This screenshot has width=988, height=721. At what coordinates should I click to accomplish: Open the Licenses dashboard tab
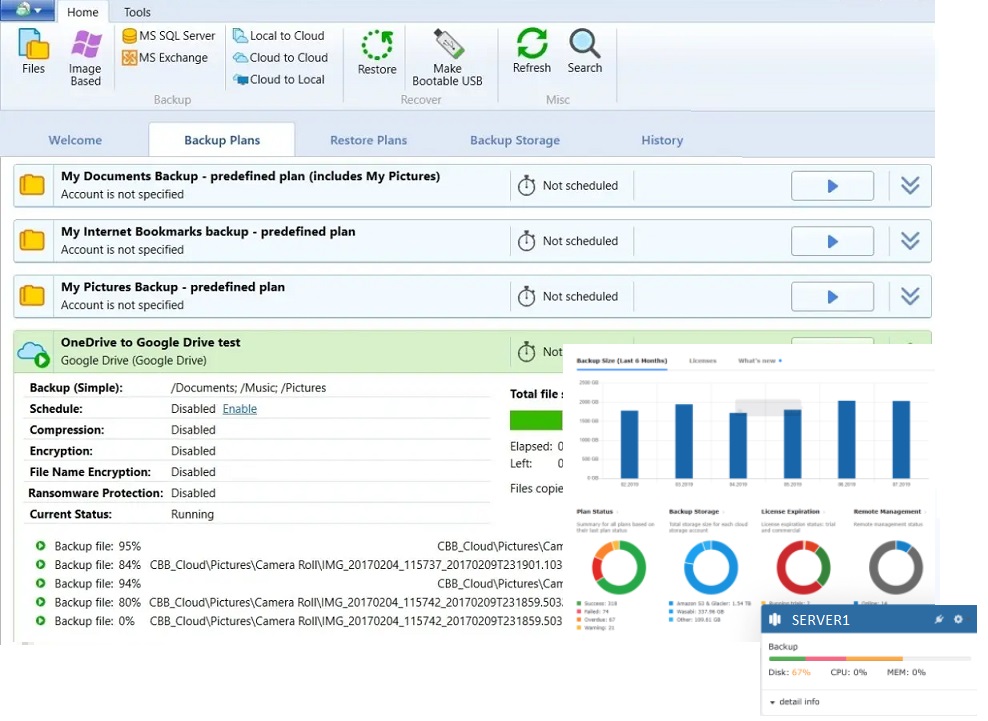(703, 361)
